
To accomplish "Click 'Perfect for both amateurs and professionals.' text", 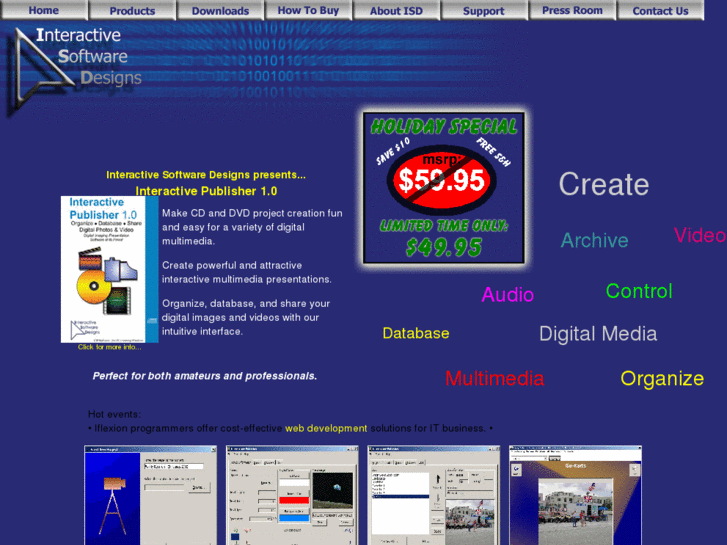I will (204, 376).
